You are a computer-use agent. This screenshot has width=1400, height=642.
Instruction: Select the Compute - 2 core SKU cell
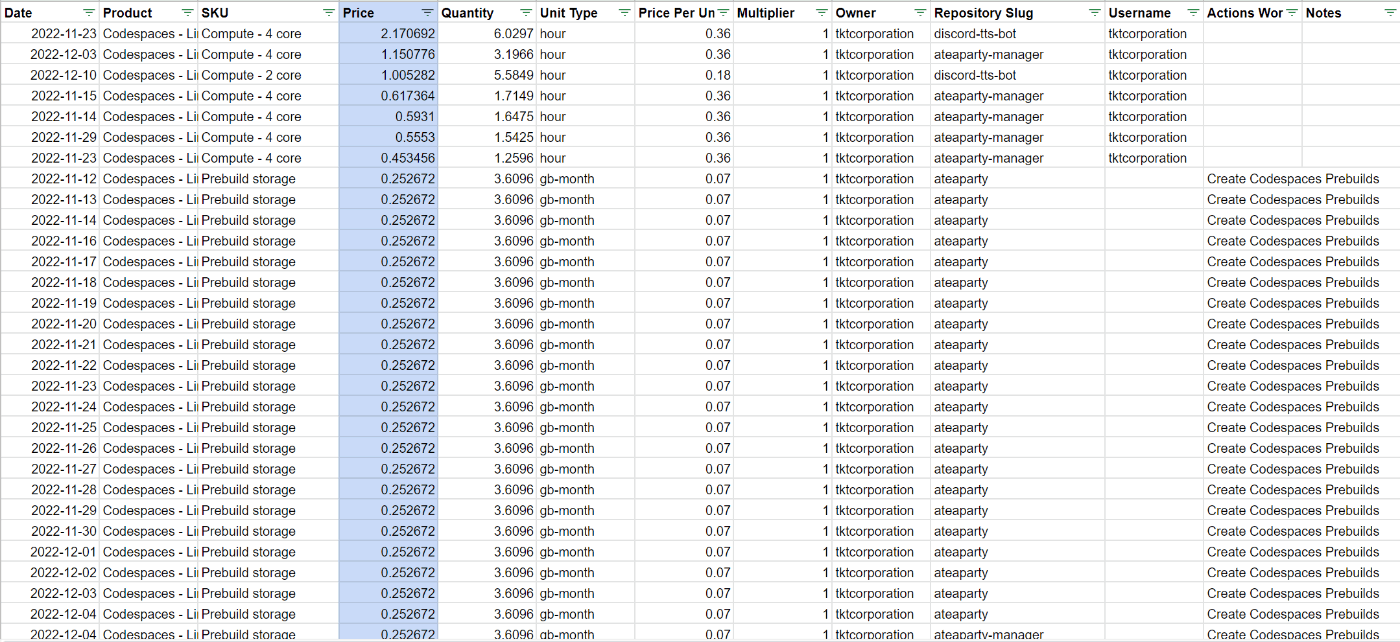point(268,75)
